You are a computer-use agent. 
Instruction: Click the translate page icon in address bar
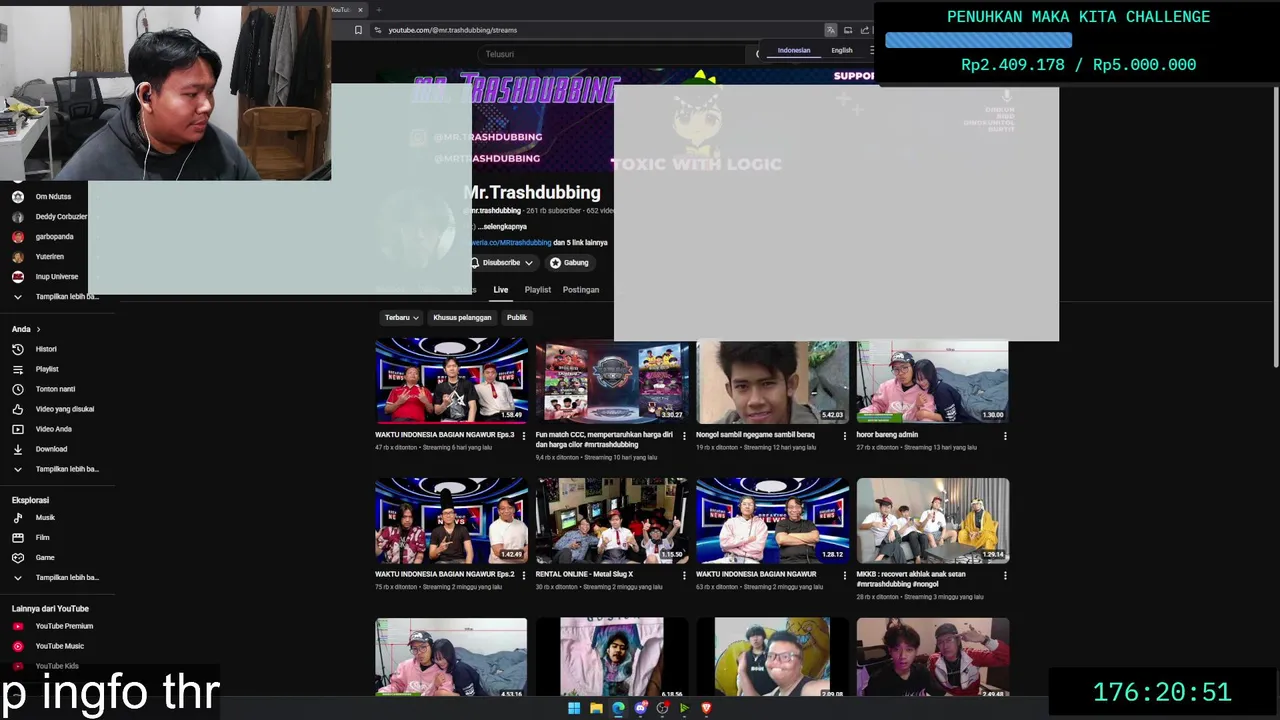pyautogui.click(x=830, y=30)
